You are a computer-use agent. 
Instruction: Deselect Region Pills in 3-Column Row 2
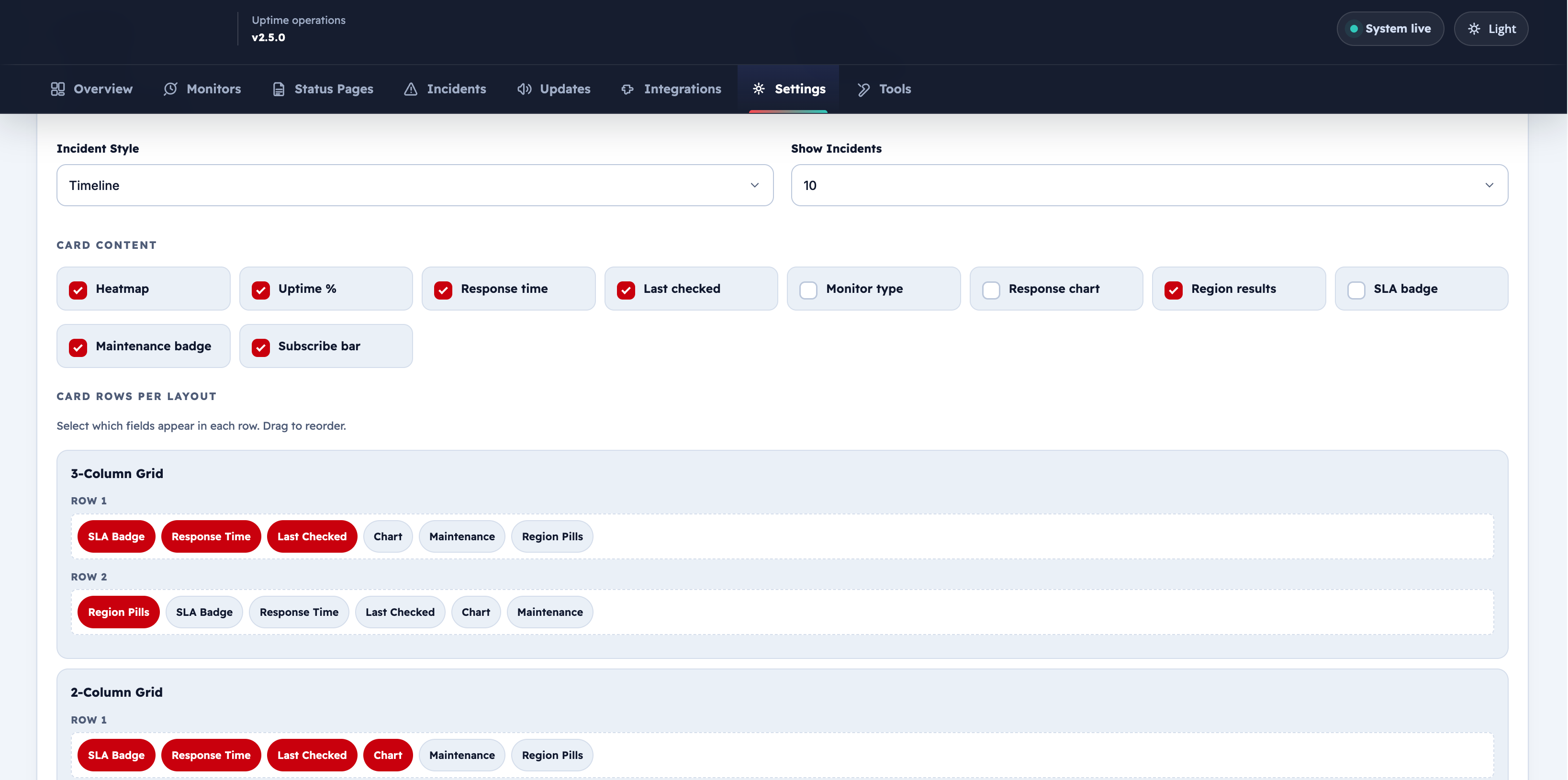[118, 612]
